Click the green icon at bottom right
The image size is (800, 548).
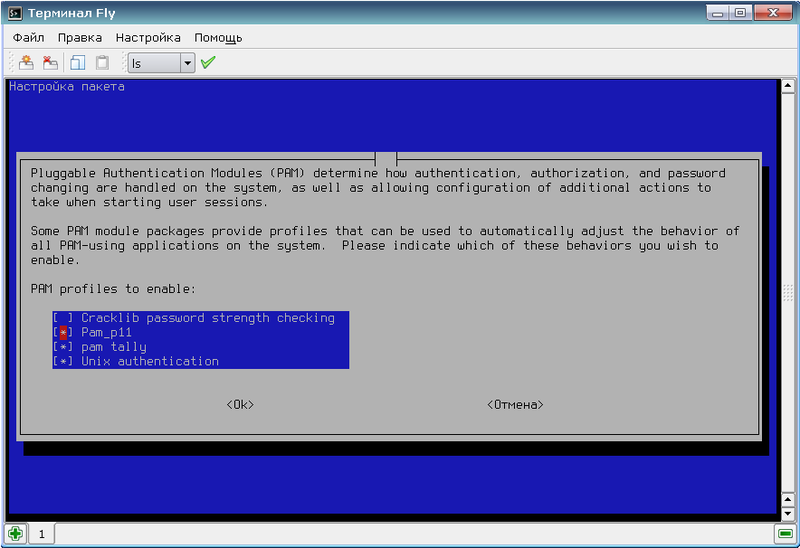pos(785,534)
